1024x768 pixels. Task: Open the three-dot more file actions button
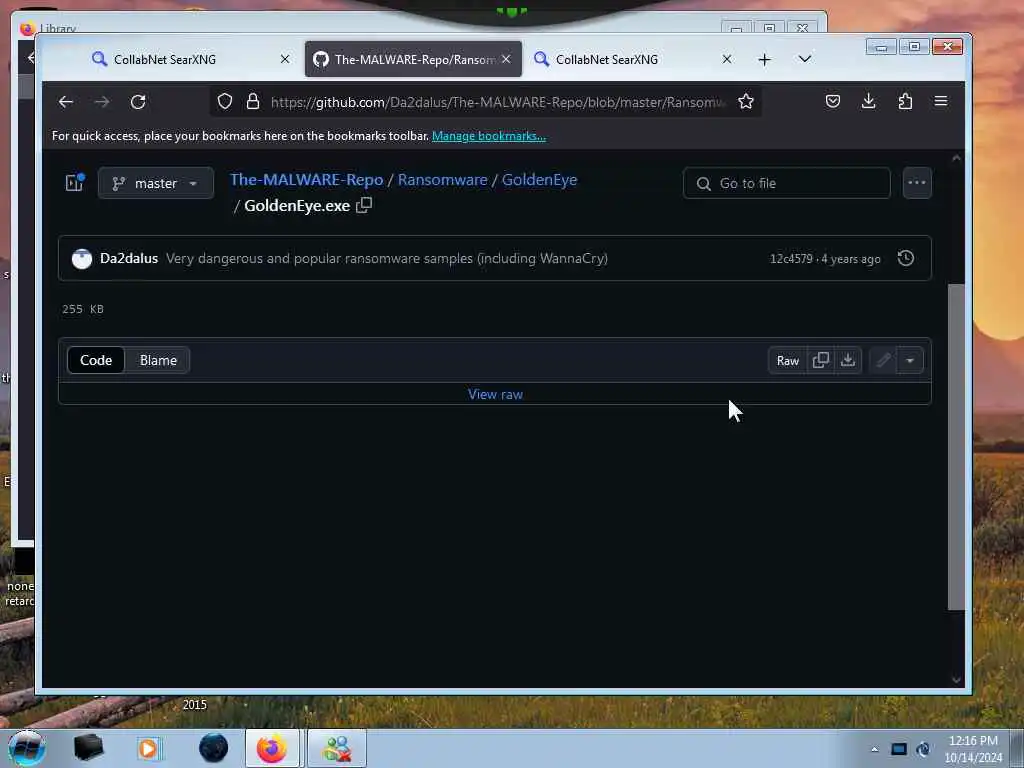pos(917,183)
